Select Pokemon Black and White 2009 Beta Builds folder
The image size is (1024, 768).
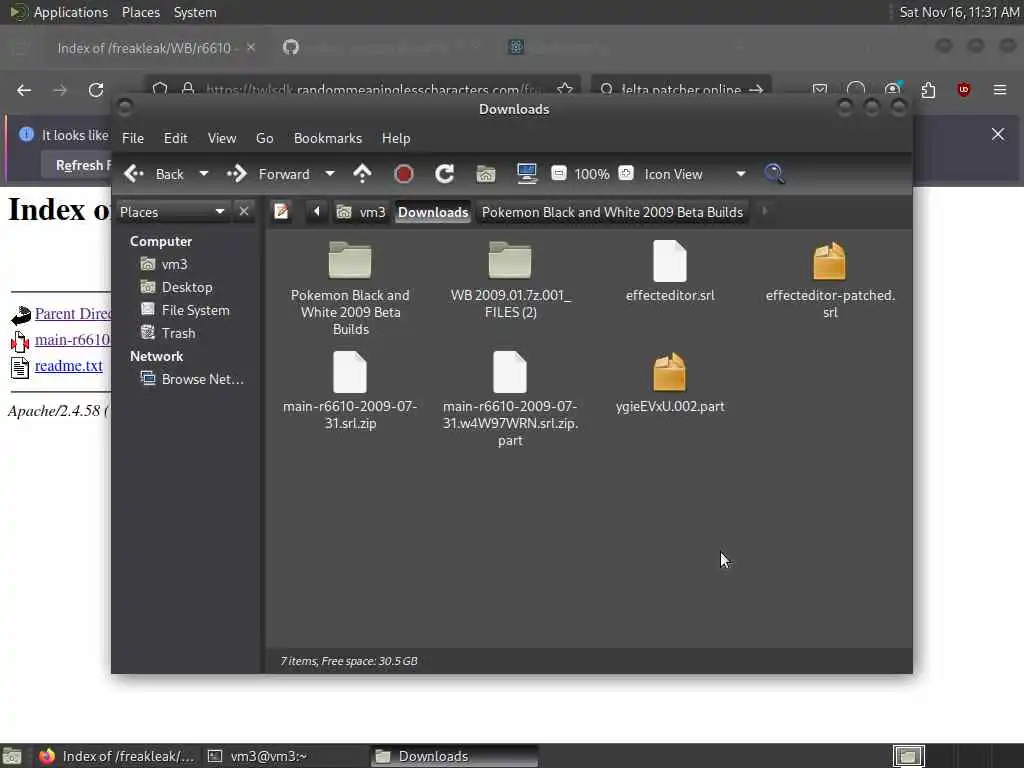pos(350,288)
